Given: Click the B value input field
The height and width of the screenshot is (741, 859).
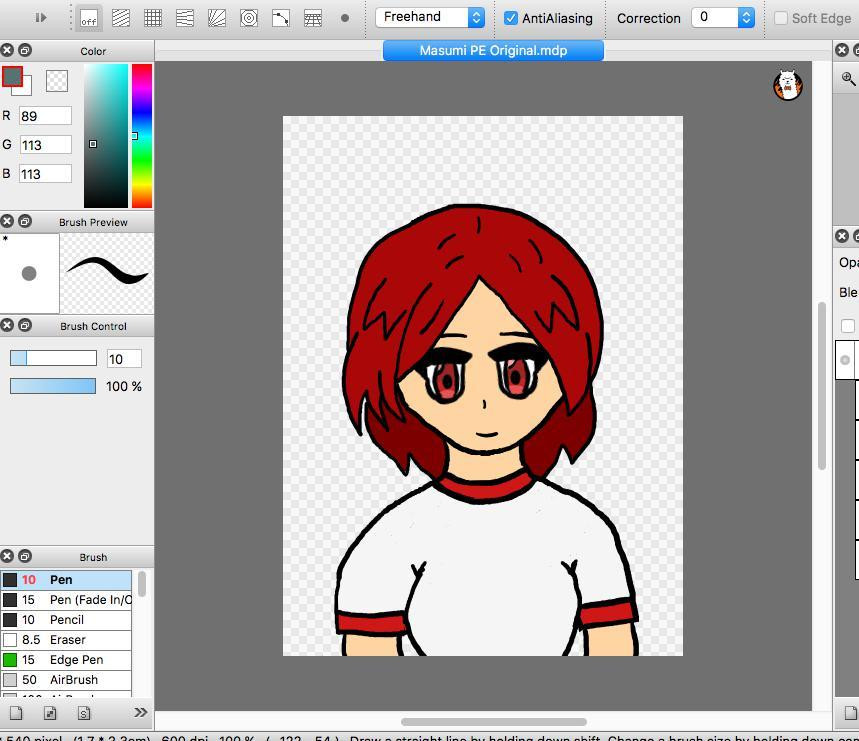Looking at the screenshot, I should pos(45,174).
